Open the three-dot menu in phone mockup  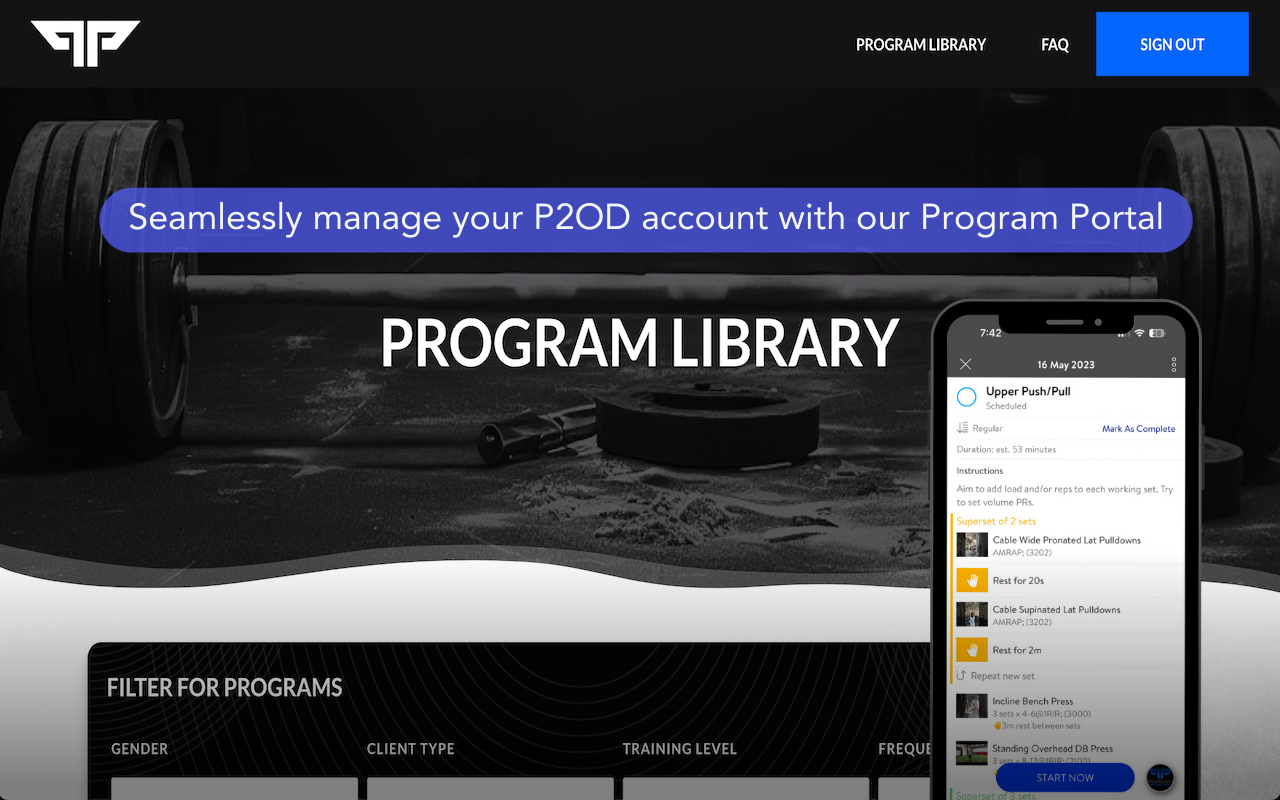click(x=1173, y=364)
